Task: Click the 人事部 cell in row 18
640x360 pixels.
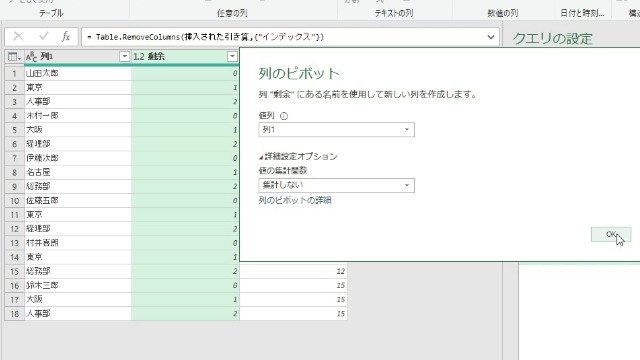Action: 78,314
